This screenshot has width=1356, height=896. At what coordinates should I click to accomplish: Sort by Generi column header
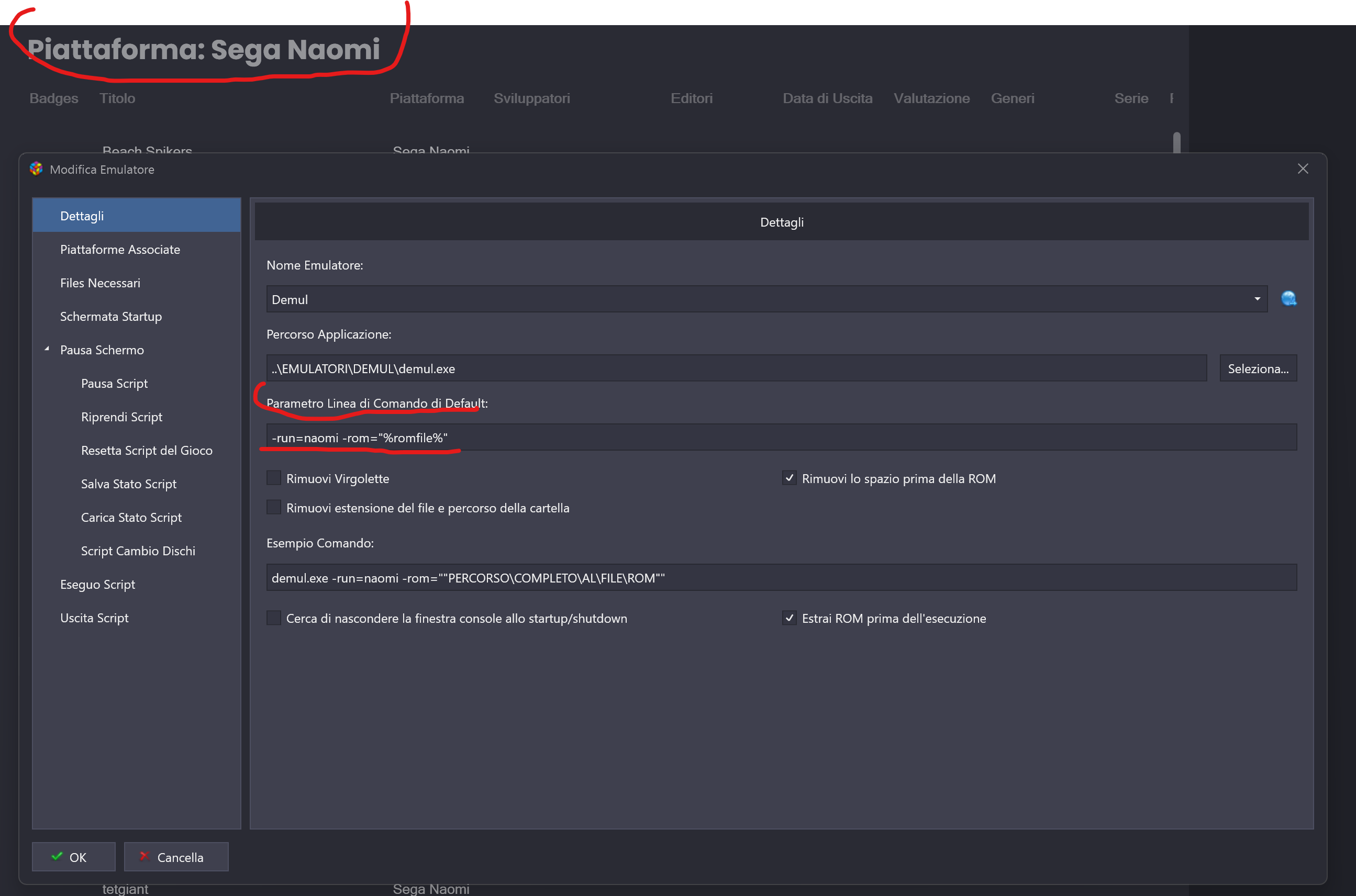[1013, 98]
